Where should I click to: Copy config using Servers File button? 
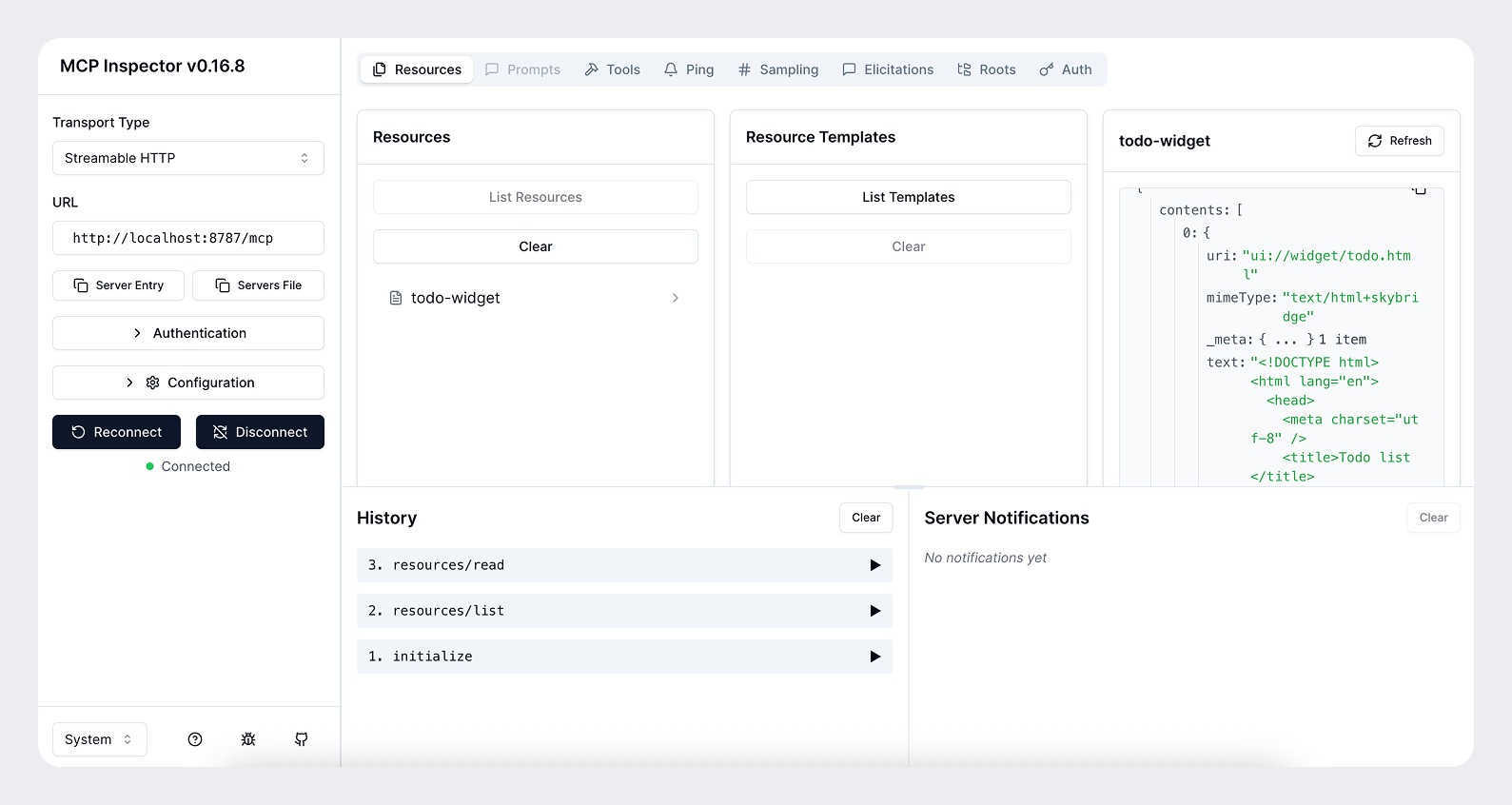click(x=258, y=285)
